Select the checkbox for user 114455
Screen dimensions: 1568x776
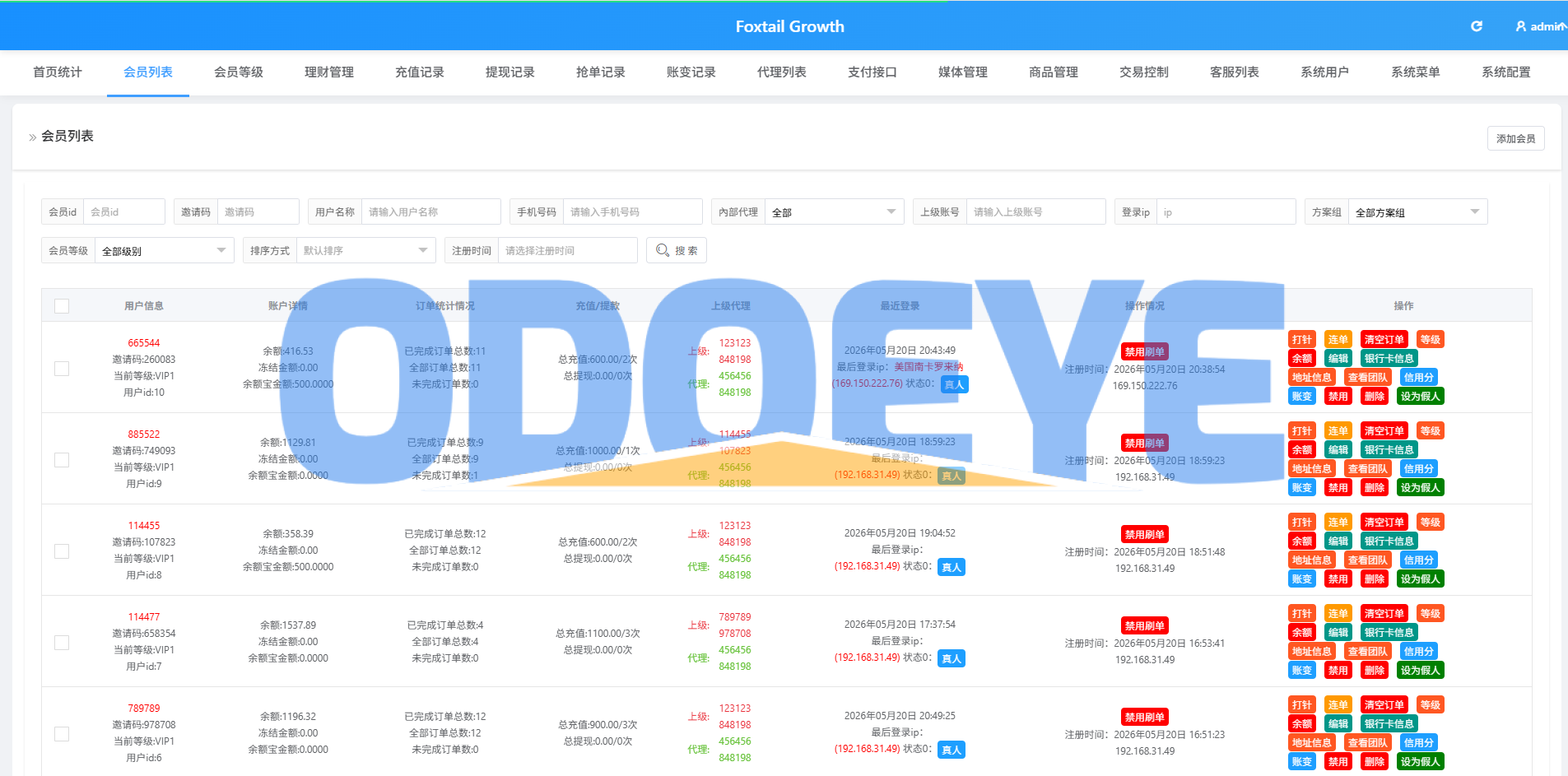pos(62,551)
